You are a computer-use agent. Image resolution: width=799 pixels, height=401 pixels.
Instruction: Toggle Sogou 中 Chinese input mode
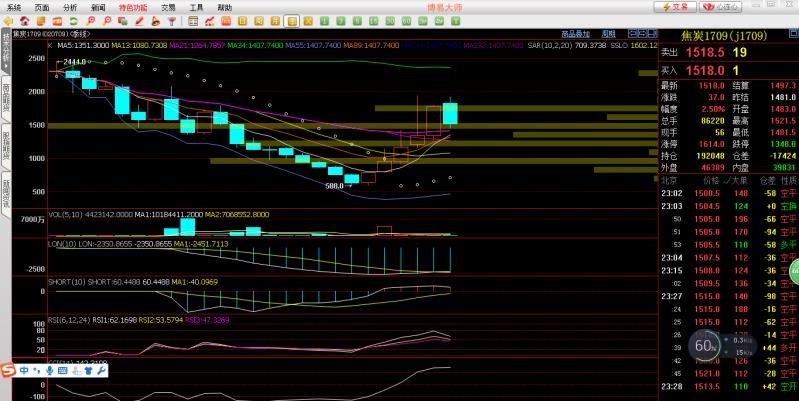(x=24, y=371)
